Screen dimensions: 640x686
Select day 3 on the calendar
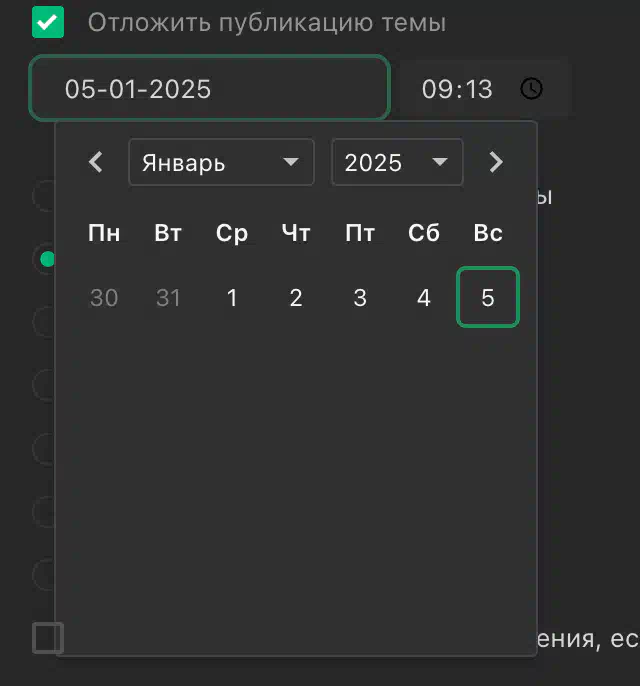pos(360,298)
